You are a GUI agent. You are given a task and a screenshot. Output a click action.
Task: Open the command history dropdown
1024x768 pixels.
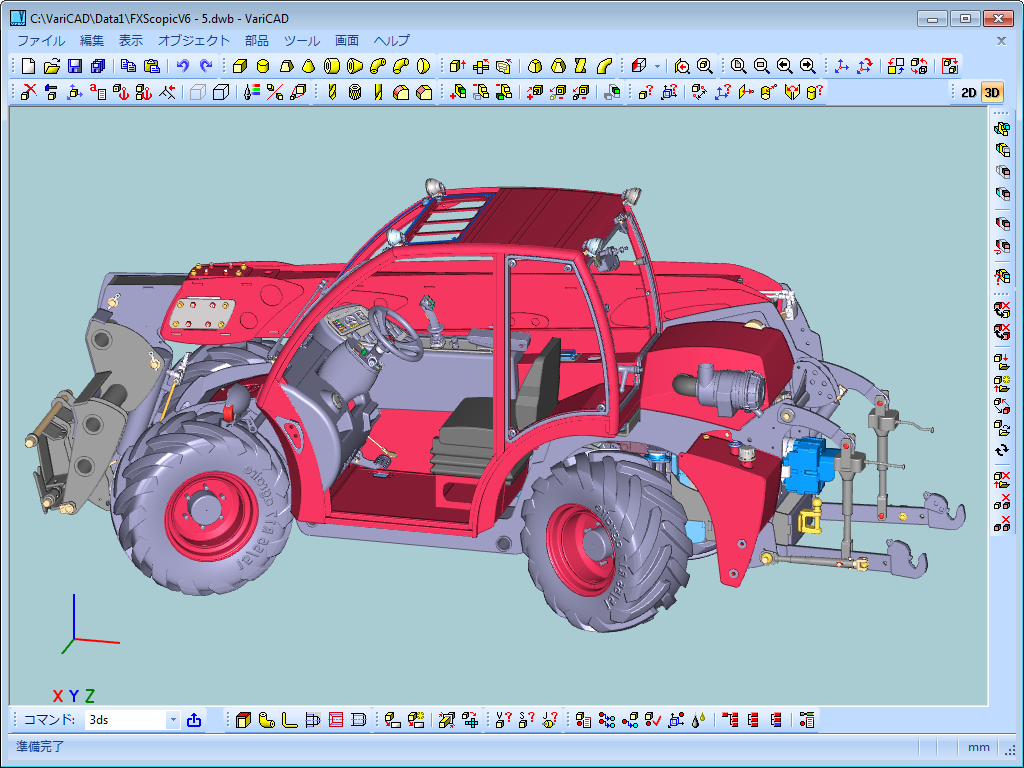click(172, 719)
